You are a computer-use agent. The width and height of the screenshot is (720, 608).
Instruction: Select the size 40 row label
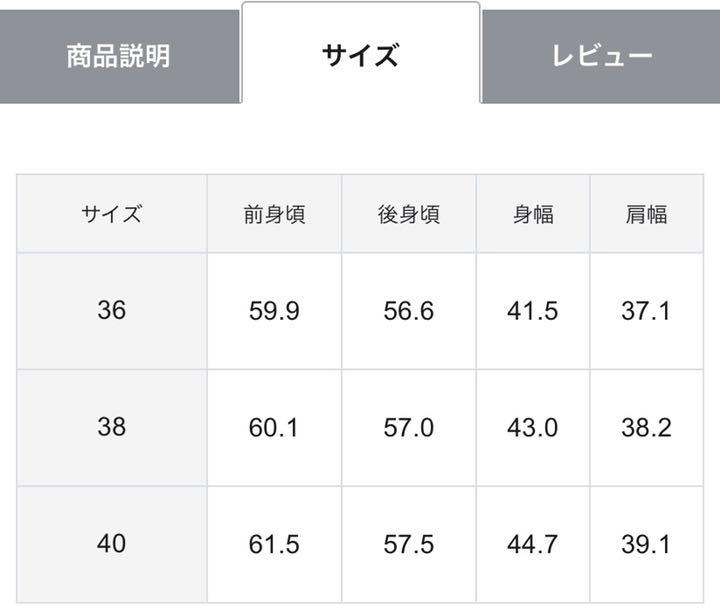[112, 544]
